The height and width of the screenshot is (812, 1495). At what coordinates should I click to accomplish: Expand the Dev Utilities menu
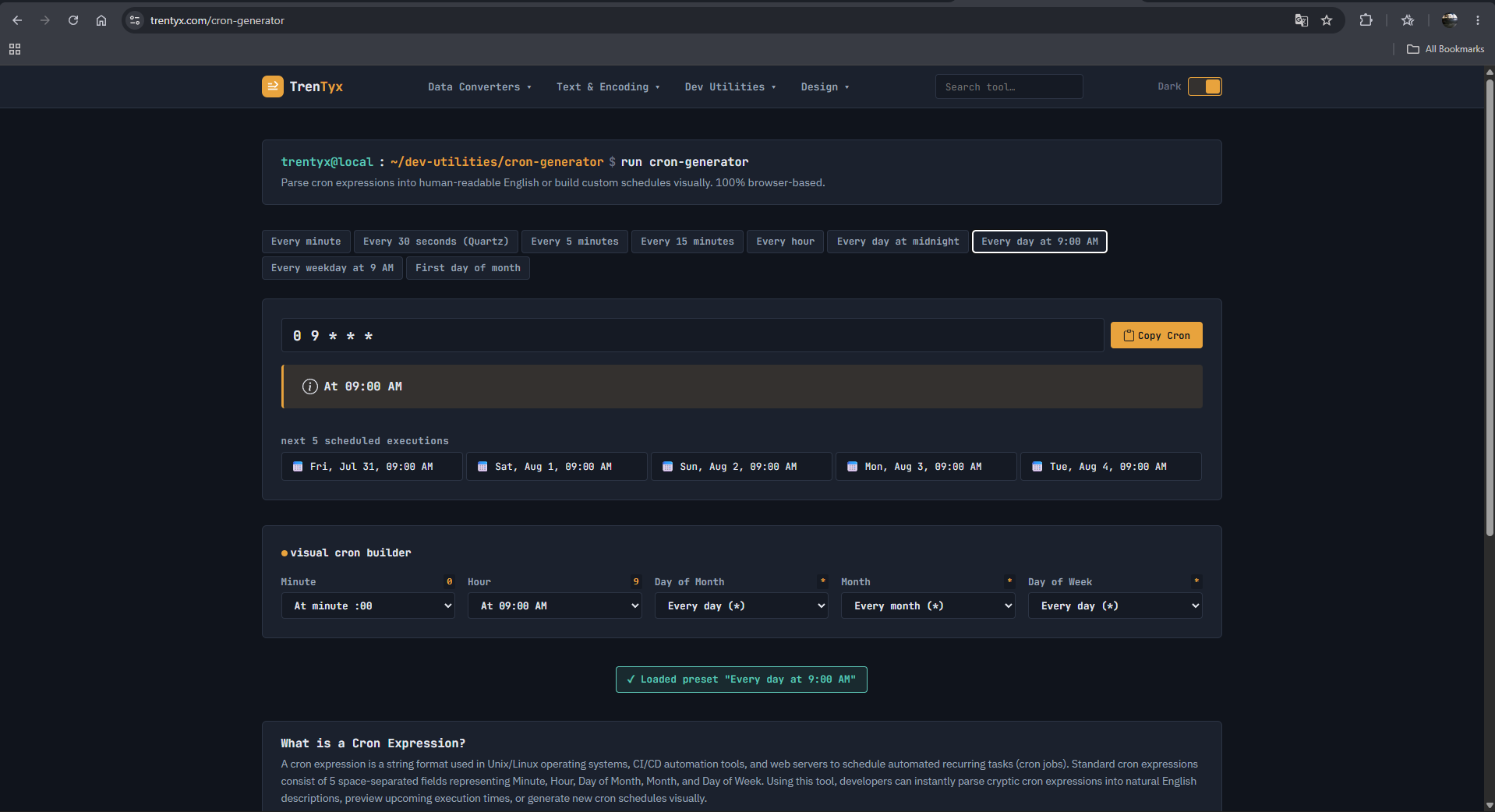tap(730, 87)
